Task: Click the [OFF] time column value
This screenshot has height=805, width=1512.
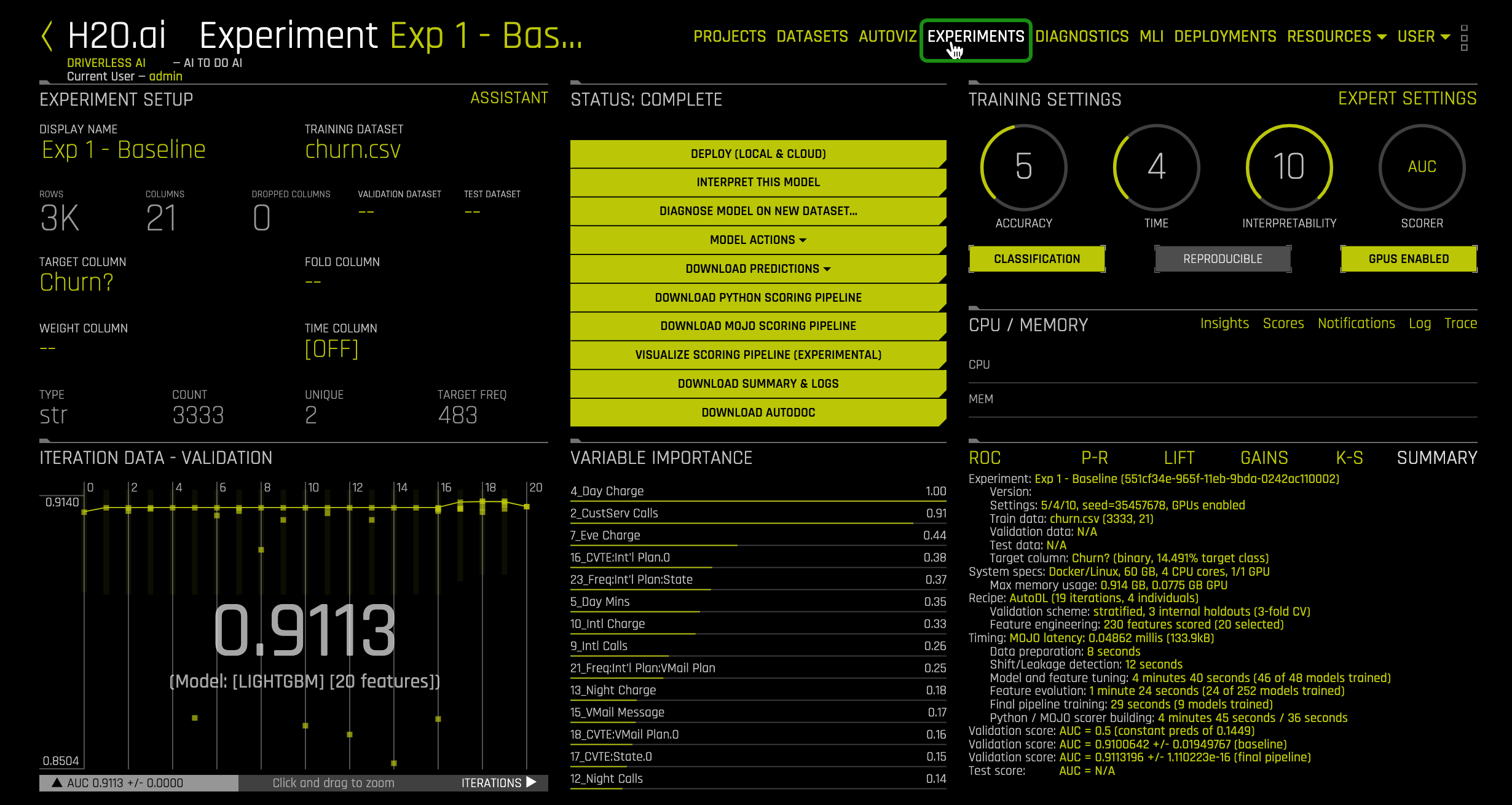Action: pyautogui.click(x=331, y=349)
